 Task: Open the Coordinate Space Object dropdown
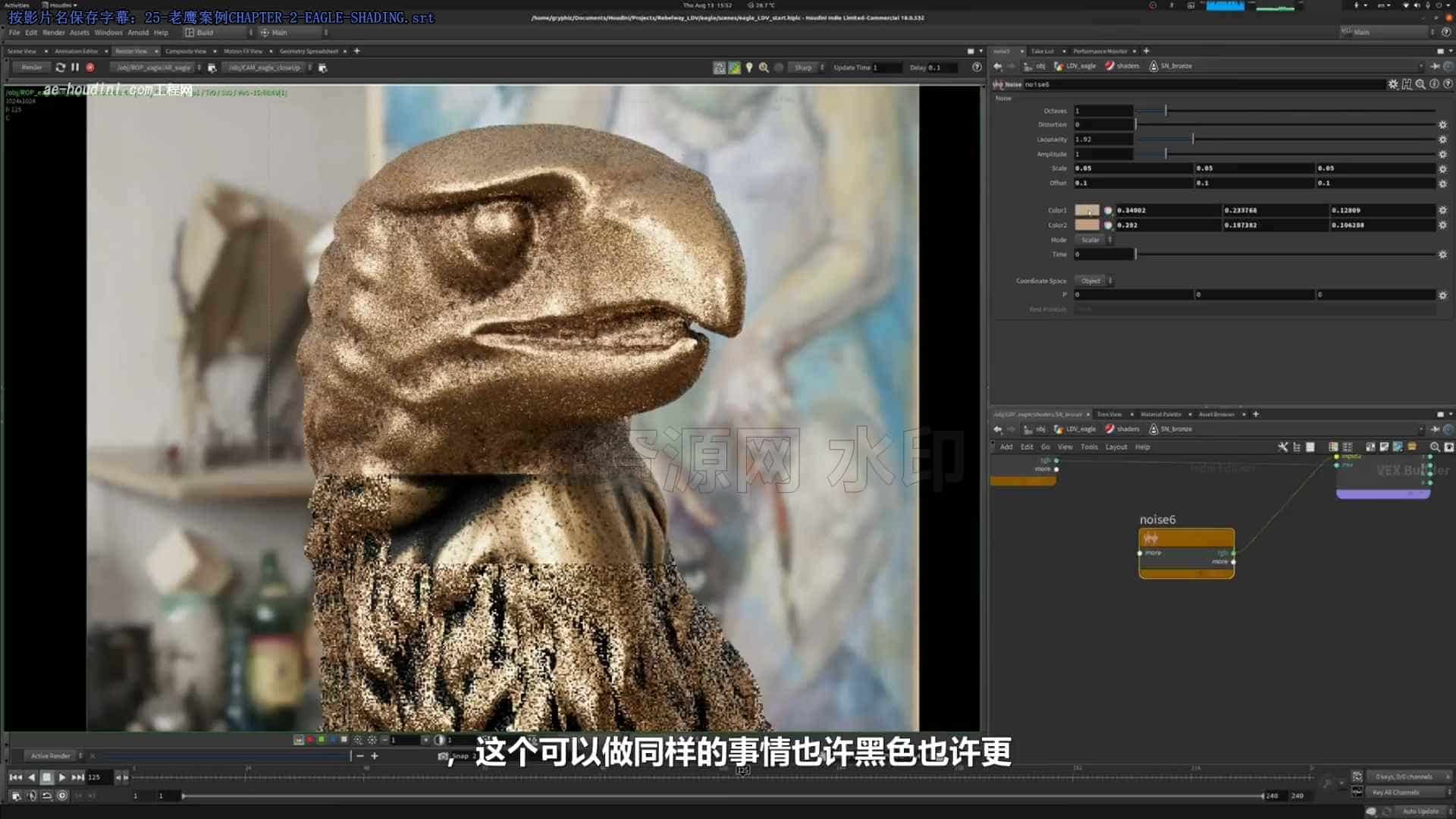coord(1094,281)
